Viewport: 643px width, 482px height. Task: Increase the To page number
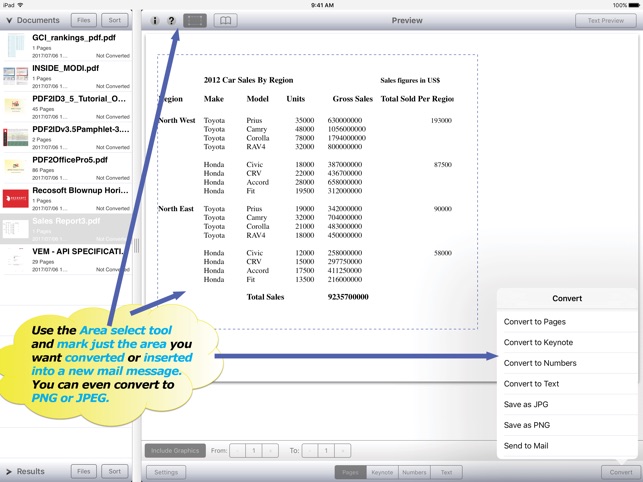(x=343, y=450)
